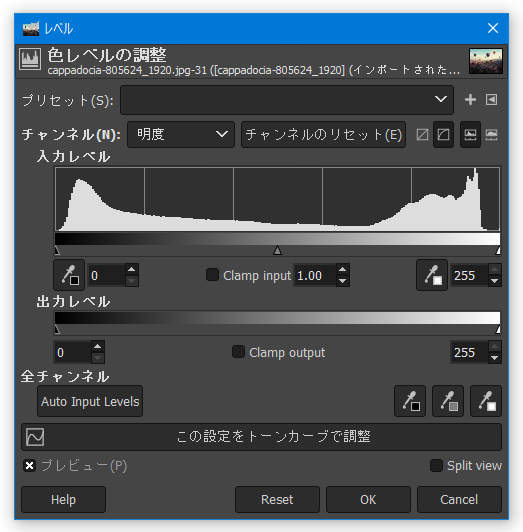Switch to linear light adjustment icon
523x532 pixels.
click(x=422, y=135)
